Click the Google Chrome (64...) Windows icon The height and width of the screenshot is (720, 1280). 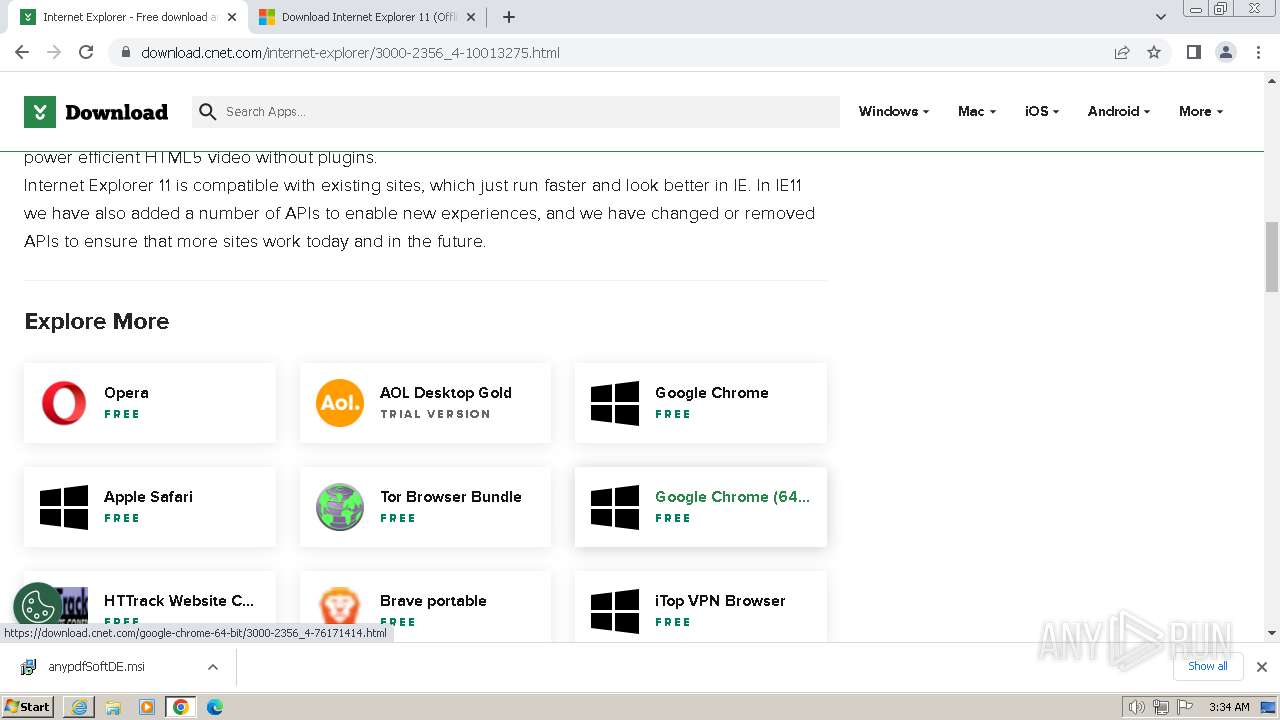tap(615, 507)
